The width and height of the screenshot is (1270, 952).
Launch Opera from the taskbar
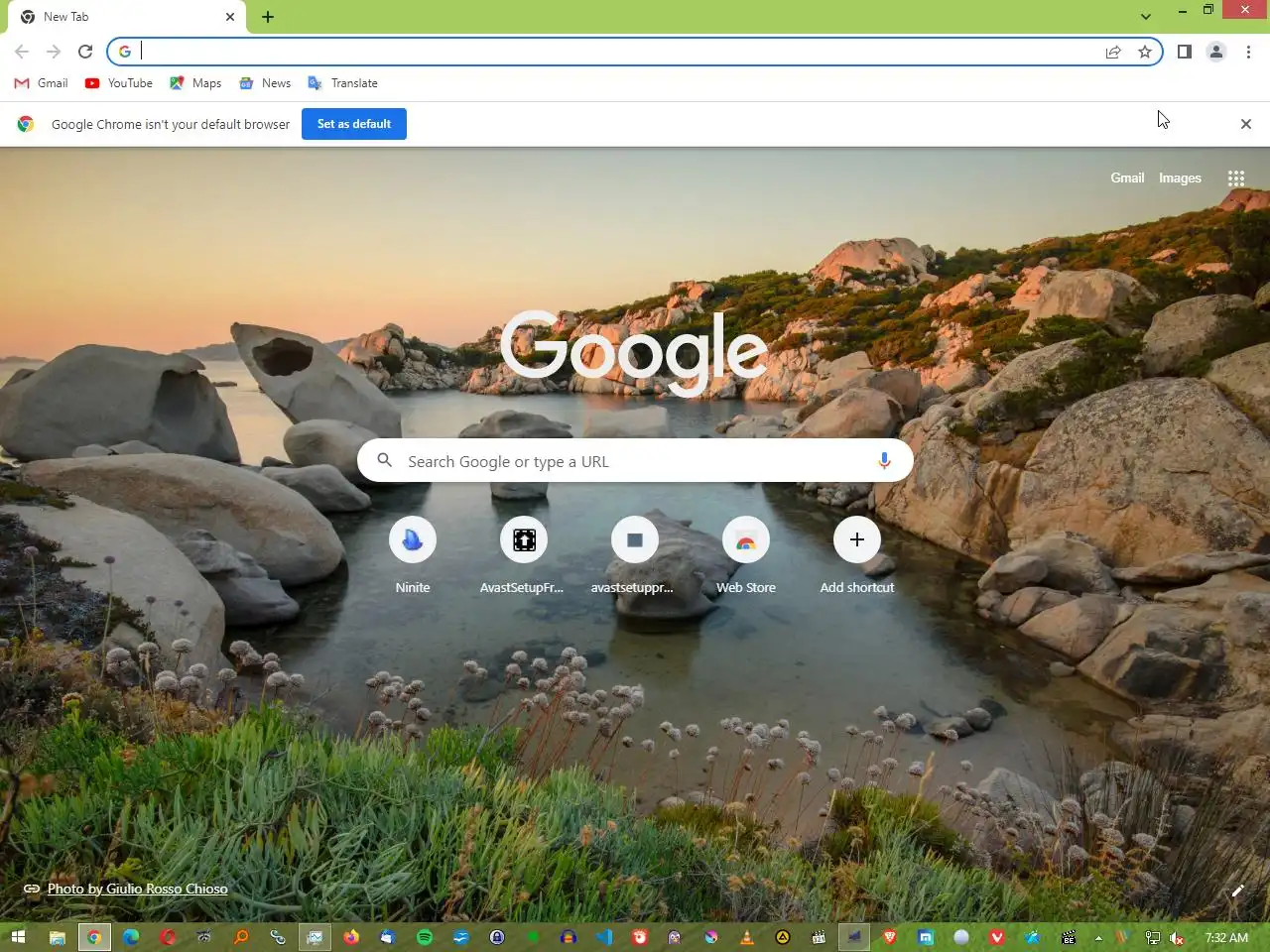(x=168, y=937)
